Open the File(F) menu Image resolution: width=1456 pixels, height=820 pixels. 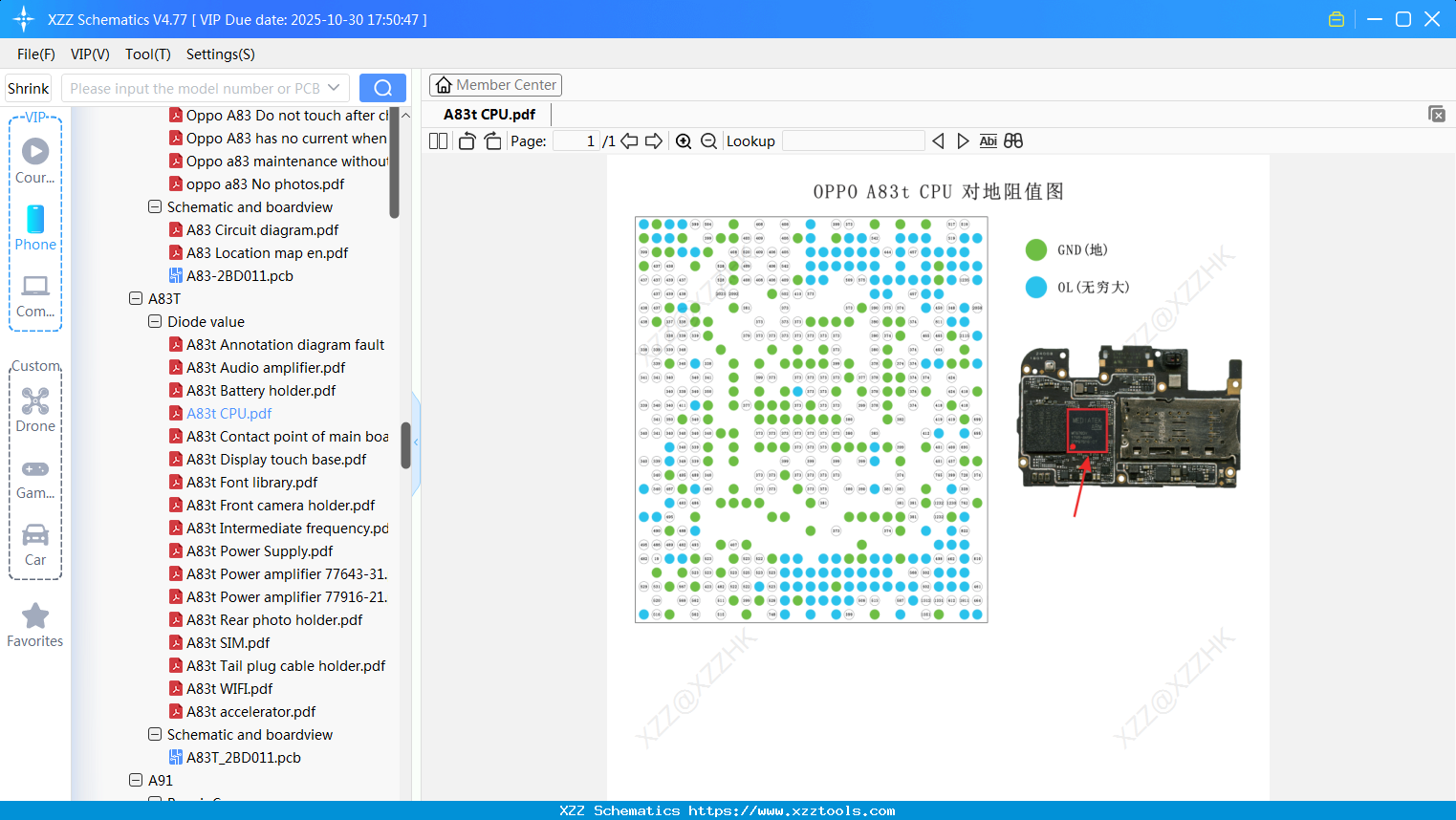[36, 54]
